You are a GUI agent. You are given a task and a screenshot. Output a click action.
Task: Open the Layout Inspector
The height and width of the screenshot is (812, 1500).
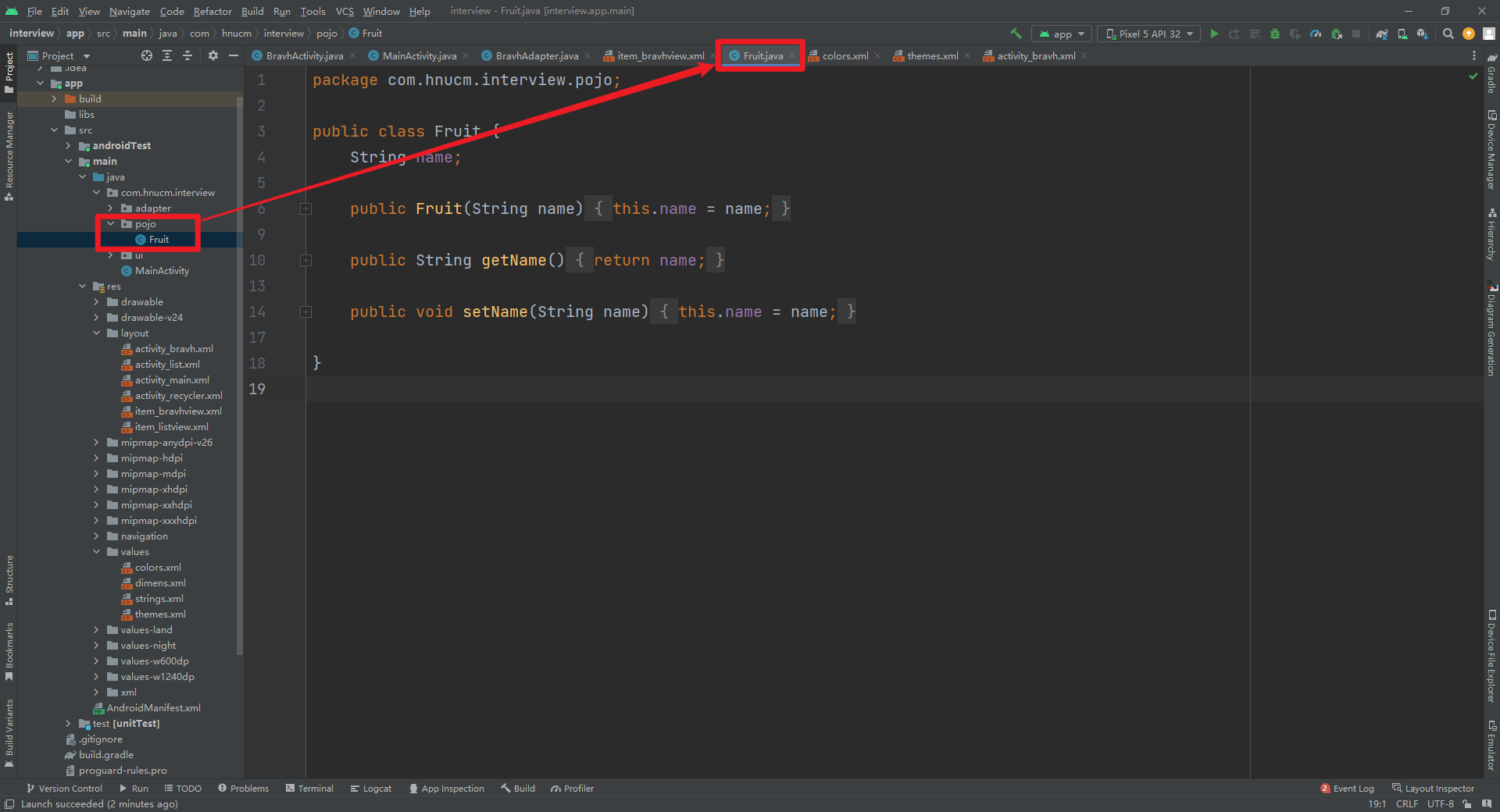click(x=1433, y=789)
